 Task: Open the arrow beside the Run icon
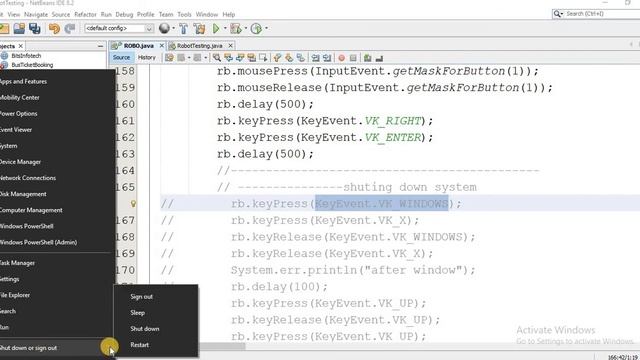point(225,28)
